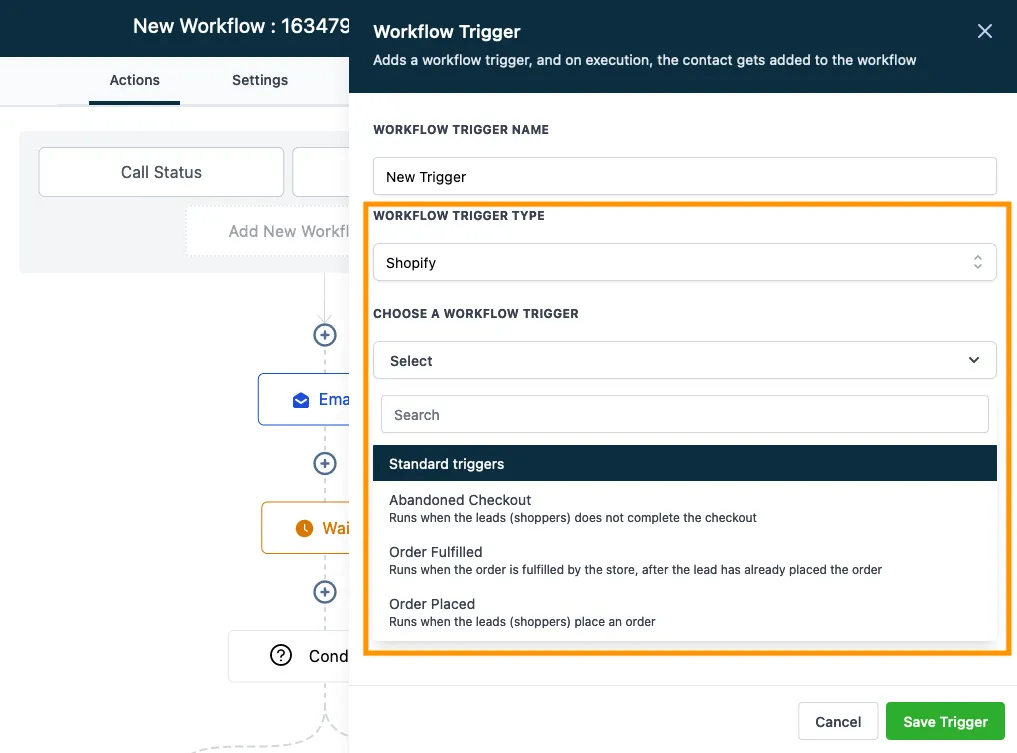
Task: Switch to the Actions tab
Action: (x=134, y=80)
